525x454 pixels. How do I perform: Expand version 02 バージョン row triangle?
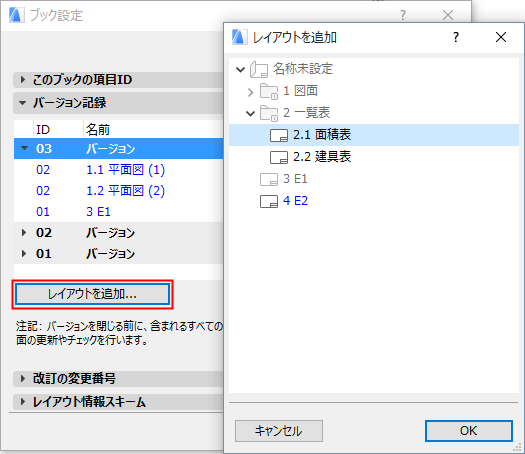tap(24, 233)
